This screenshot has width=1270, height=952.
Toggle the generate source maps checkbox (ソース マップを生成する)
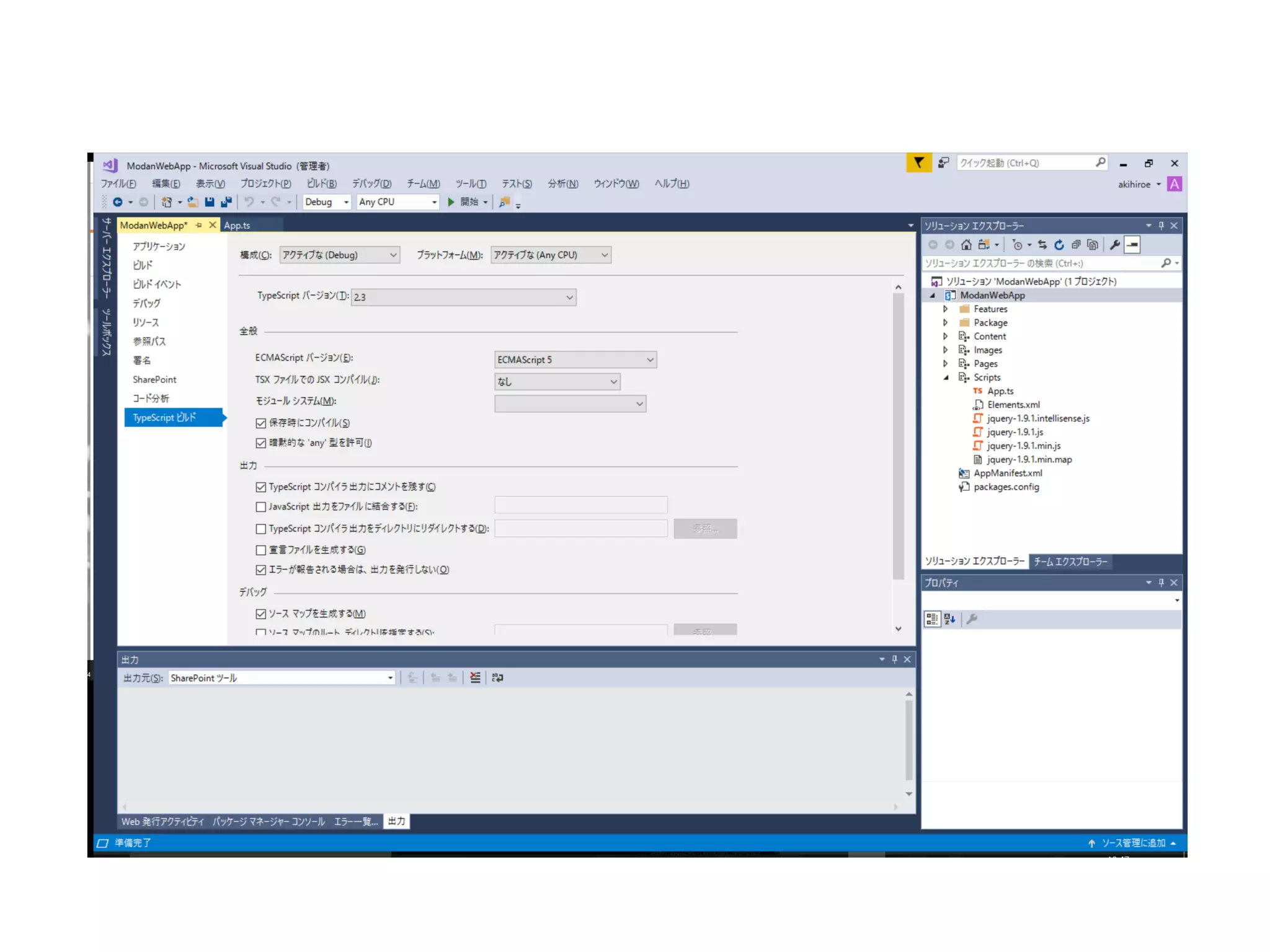coord(261,614)
